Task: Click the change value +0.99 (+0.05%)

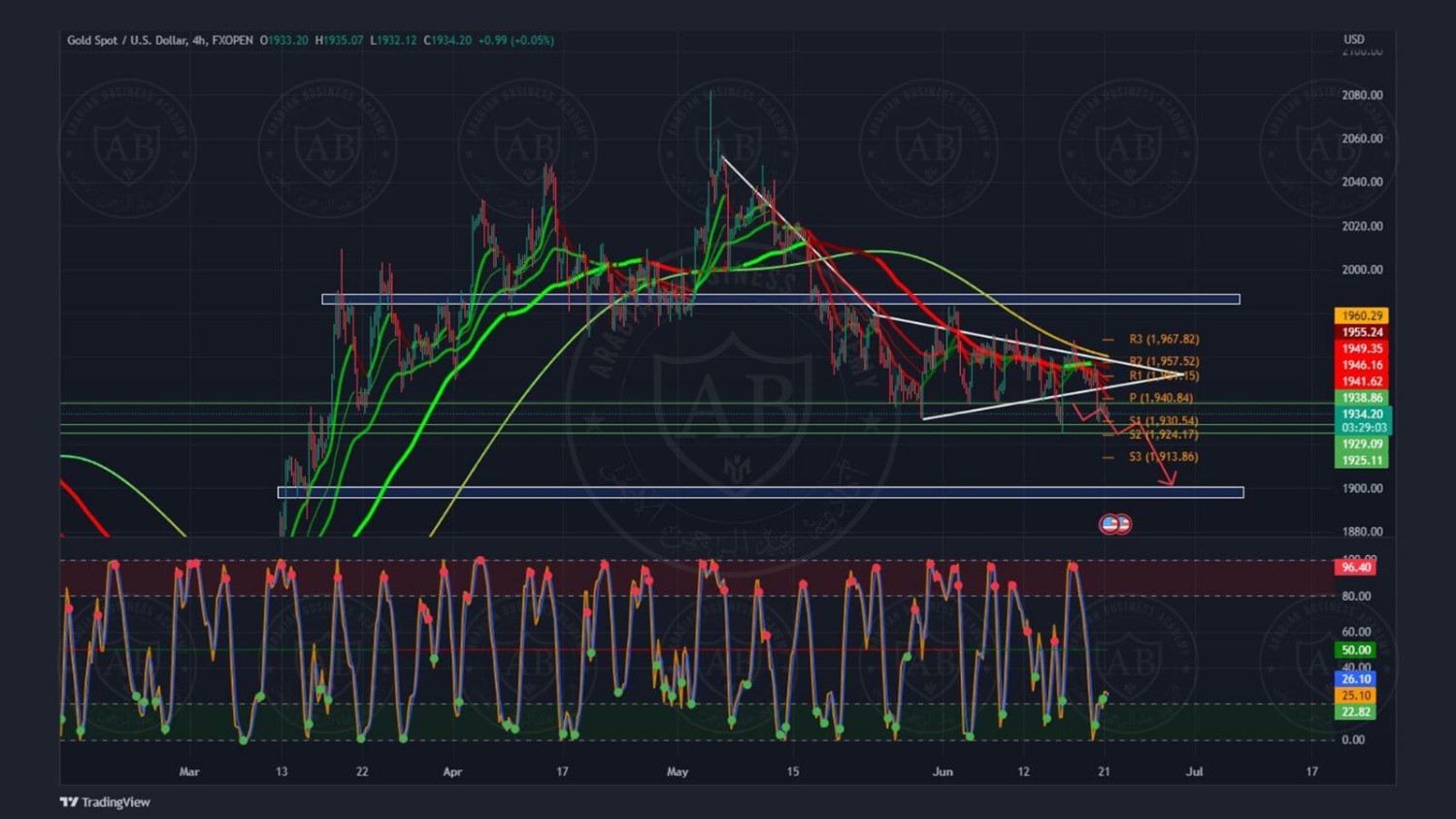Action: coord(516,40)
